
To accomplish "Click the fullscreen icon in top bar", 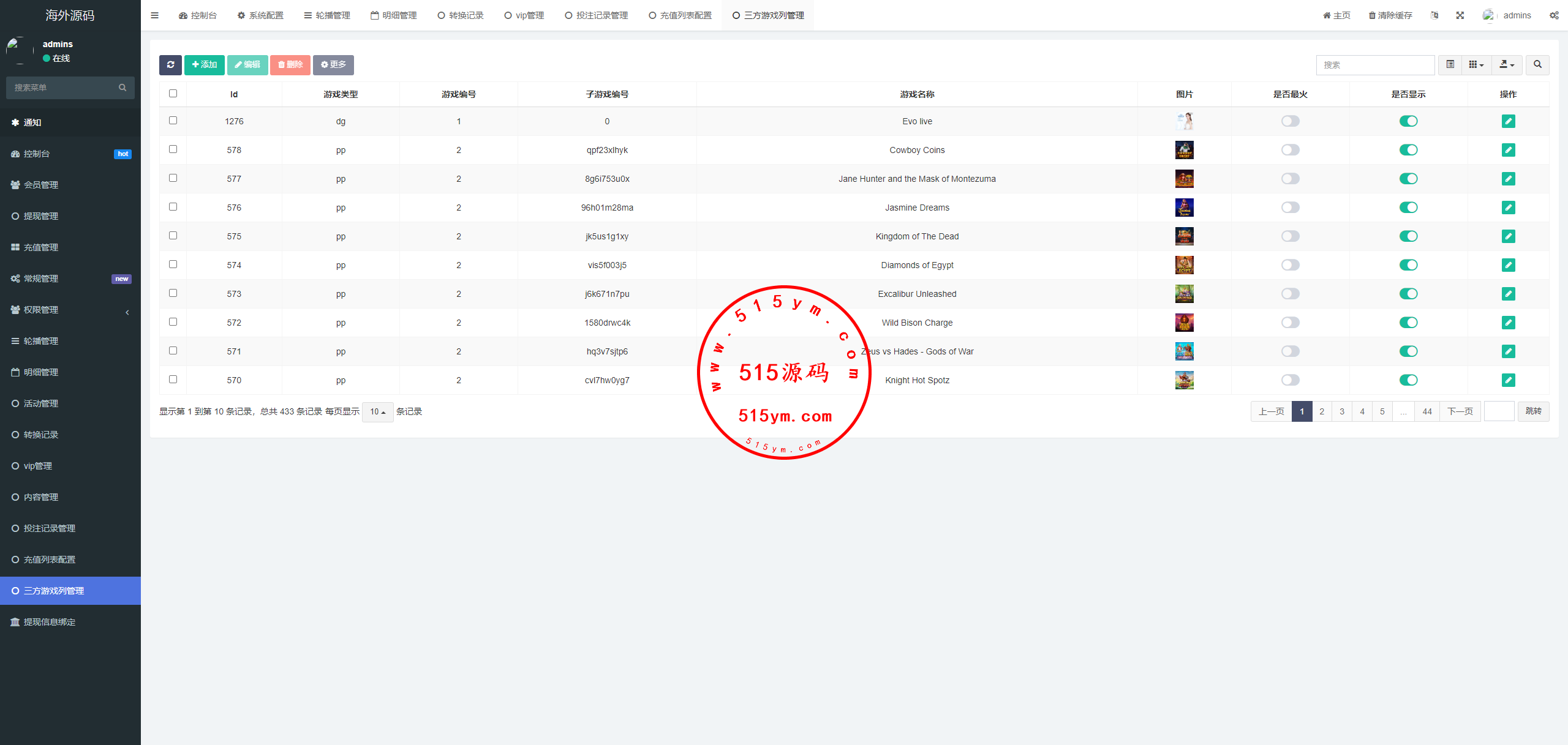I will point(1460,15).
